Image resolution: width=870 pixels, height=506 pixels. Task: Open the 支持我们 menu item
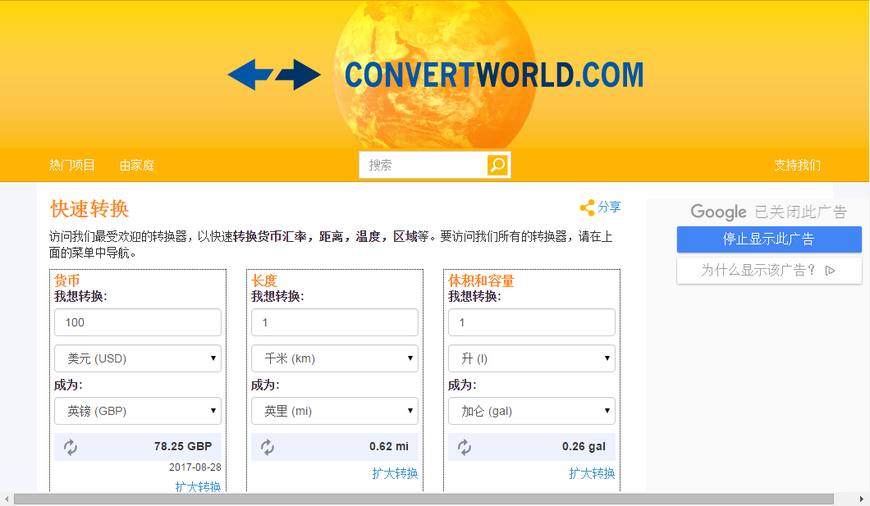pyautogui.click(x=797, y=165)
